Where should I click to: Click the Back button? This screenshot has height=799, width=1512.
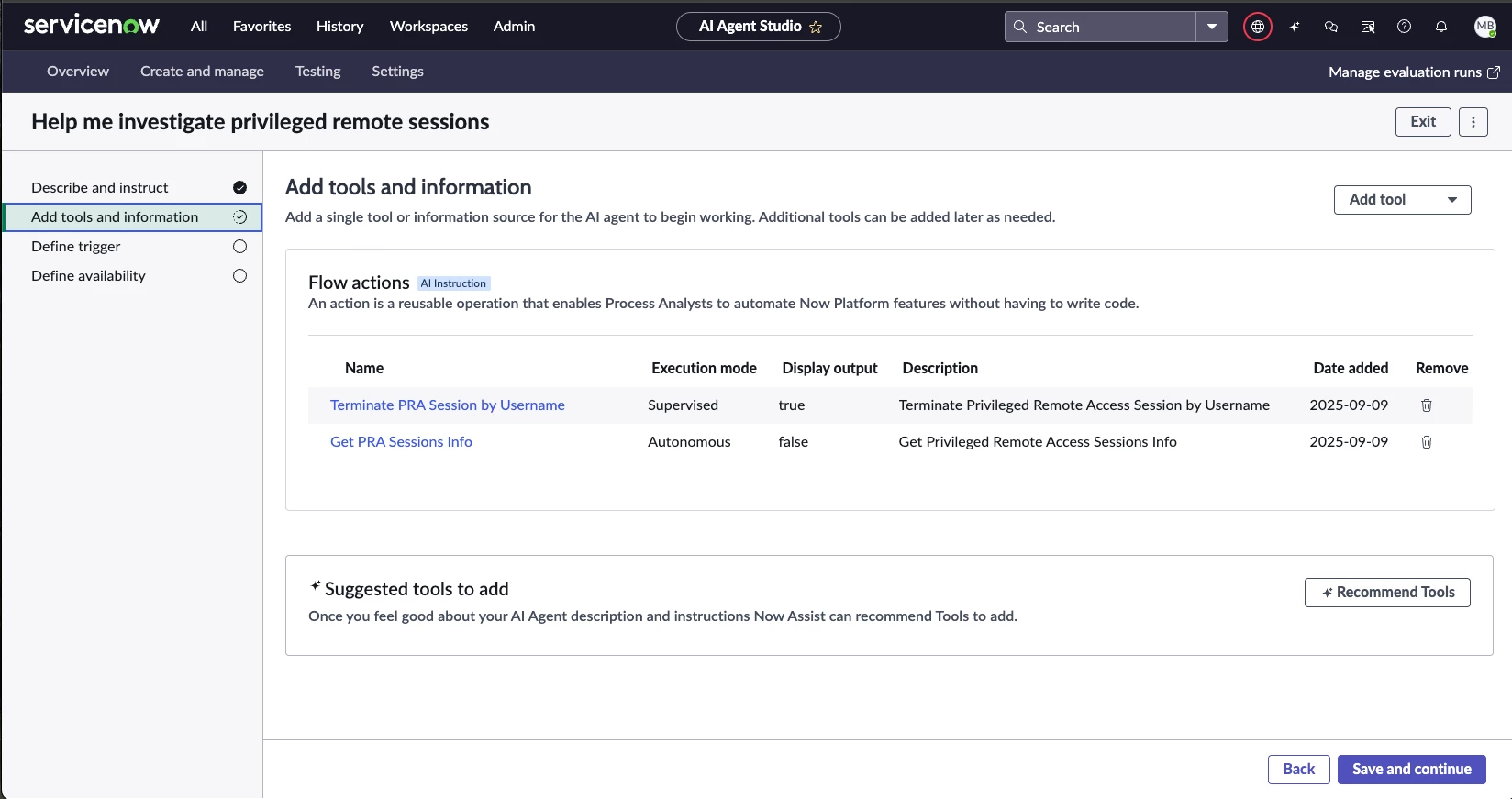click(x=1298, y=770)
